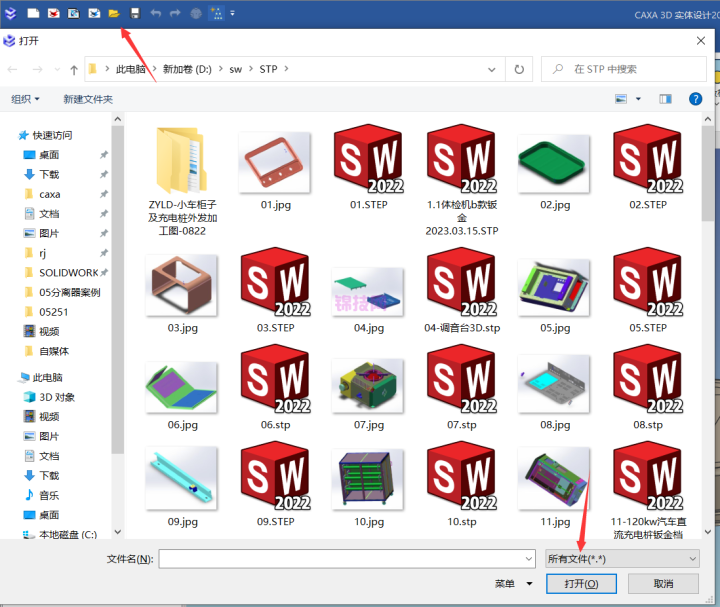Image resolution: width=720 pixels, height=607 pixels.
Task: Click the undo arrow in title toolbar
Action: coord(155,13)
